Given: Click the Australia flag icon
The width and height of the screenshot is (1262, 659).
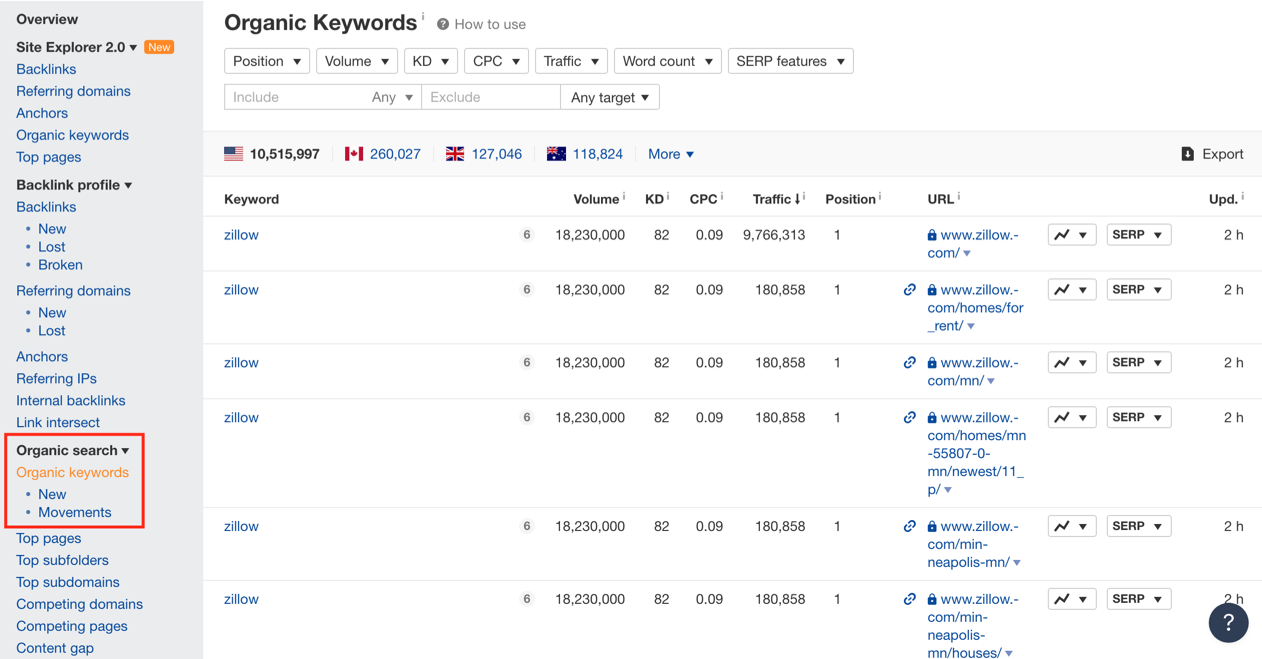Looking at the screenshot, I should click(556, 154).
